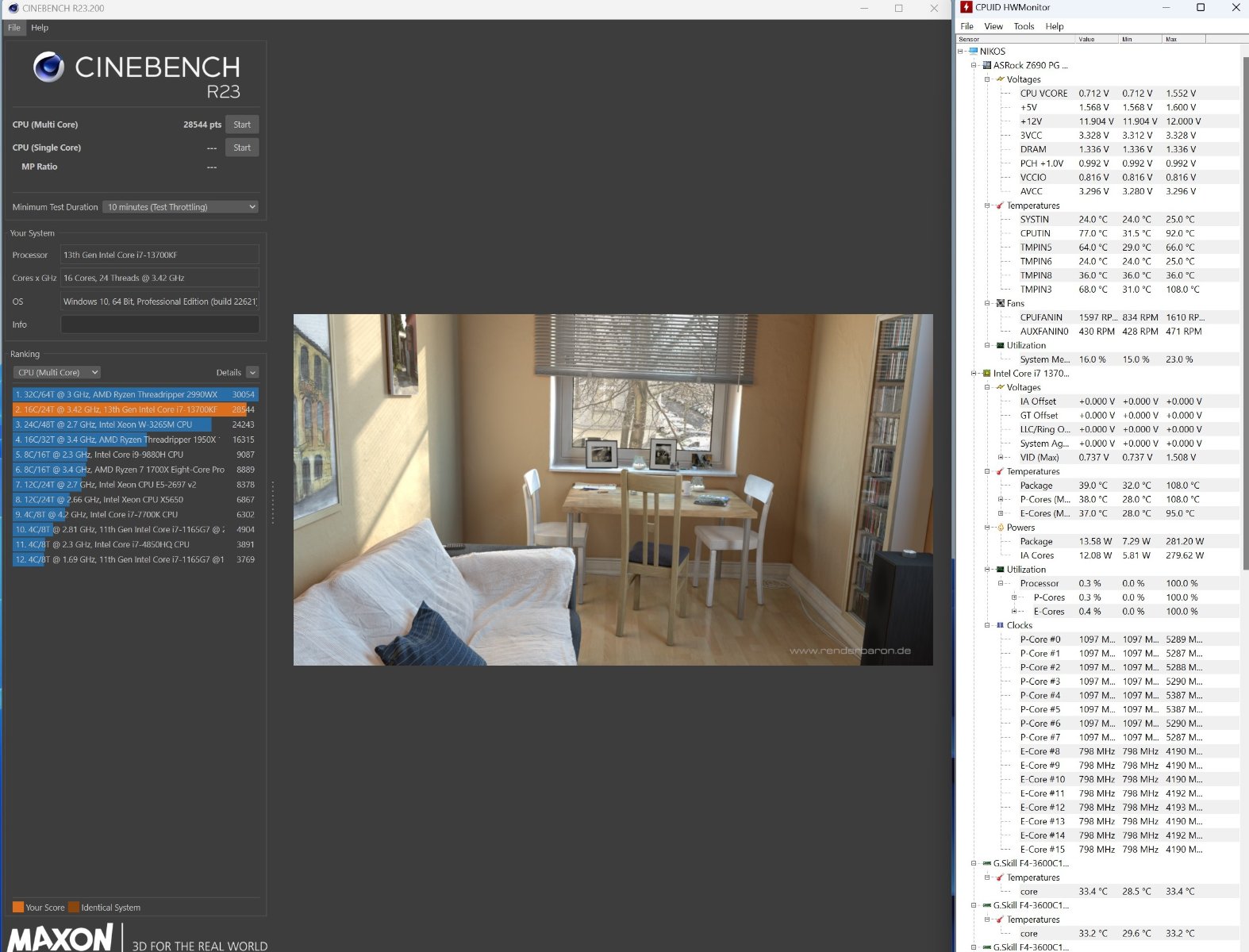Open the CPU (Multi Core) ranking dropdown
This screenshot has width=1249, height=952.
(57, 372)
